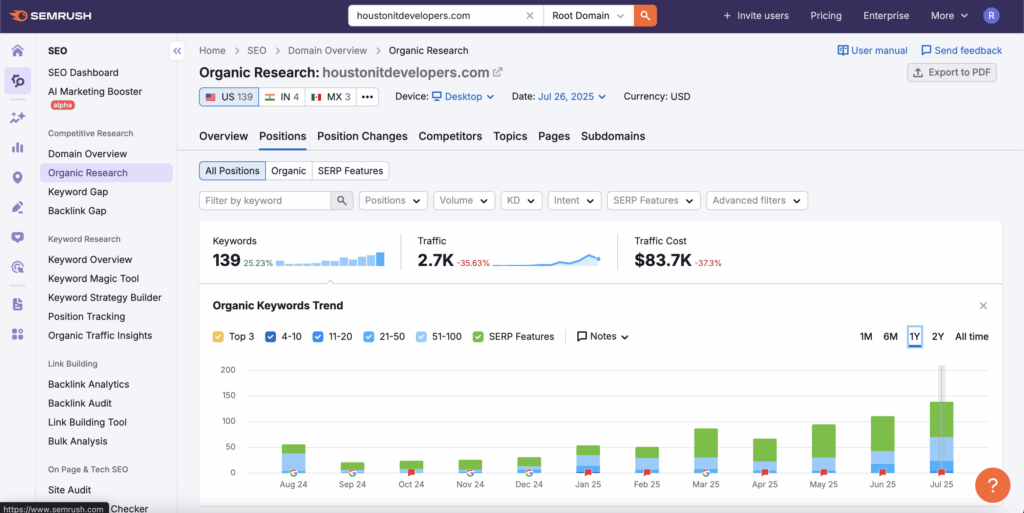Click Invite users
Viewport: 1024px width, 513px height.
tap(756, 16)
